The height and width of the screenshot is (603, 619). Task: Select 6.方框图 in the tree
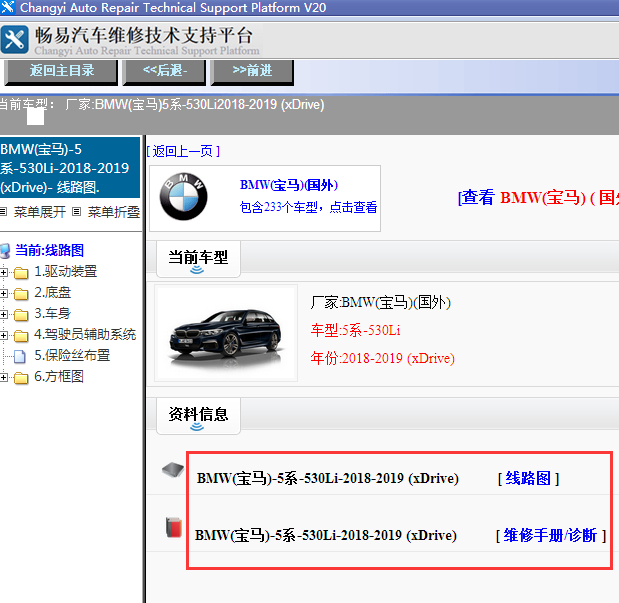tap(59, 376)
